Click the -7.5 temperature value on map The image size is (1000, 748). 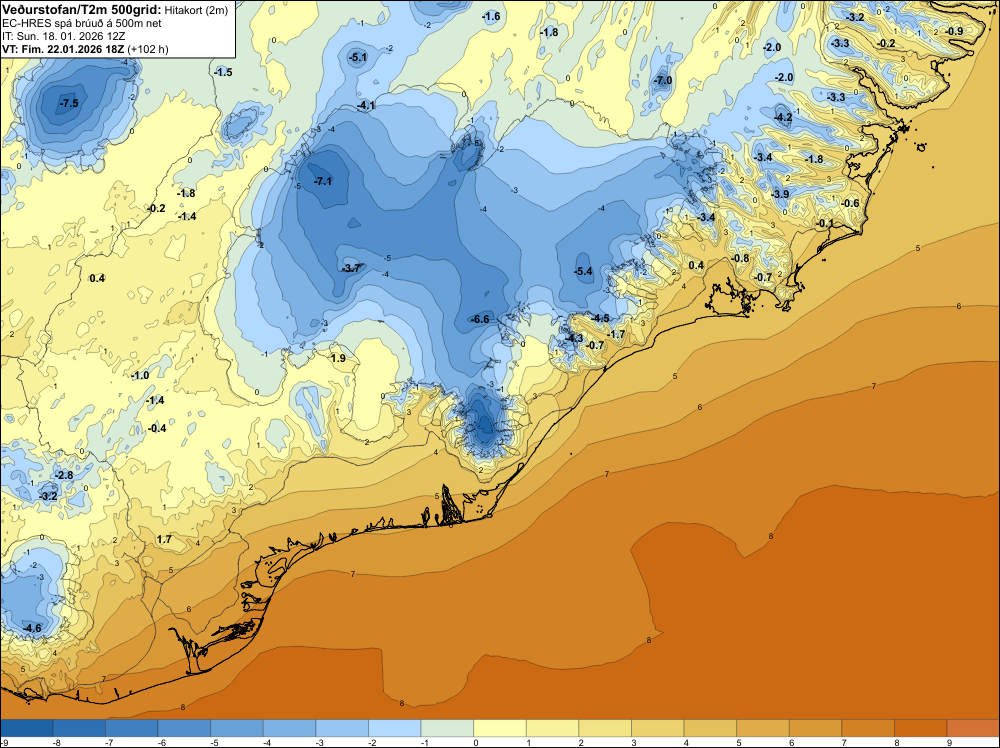(x=69, y=103)
